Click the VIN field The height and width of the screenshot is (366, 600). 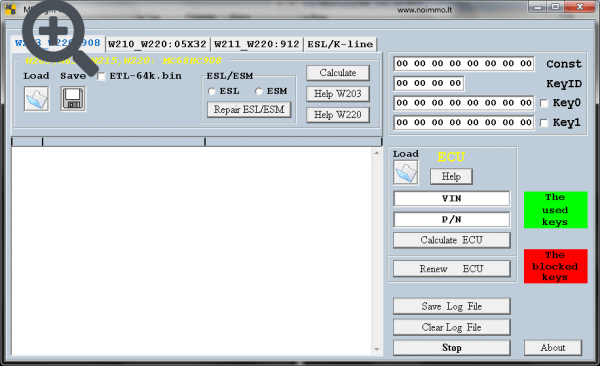[452, 199]
